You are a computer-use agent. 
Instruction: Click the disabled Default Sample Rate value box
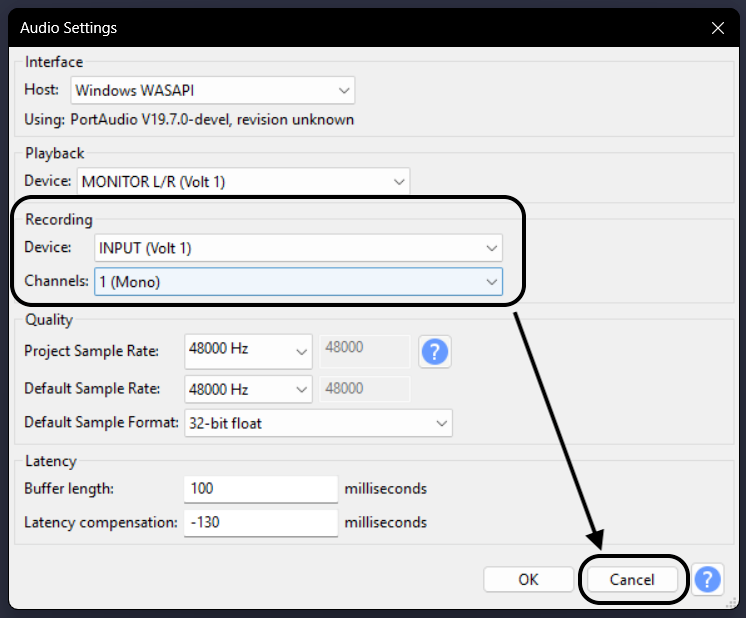364,389
